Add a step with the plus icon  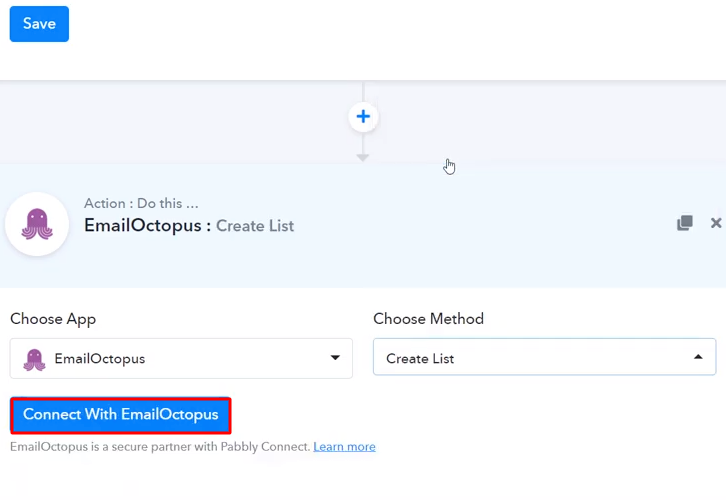[x=363, y=117]
